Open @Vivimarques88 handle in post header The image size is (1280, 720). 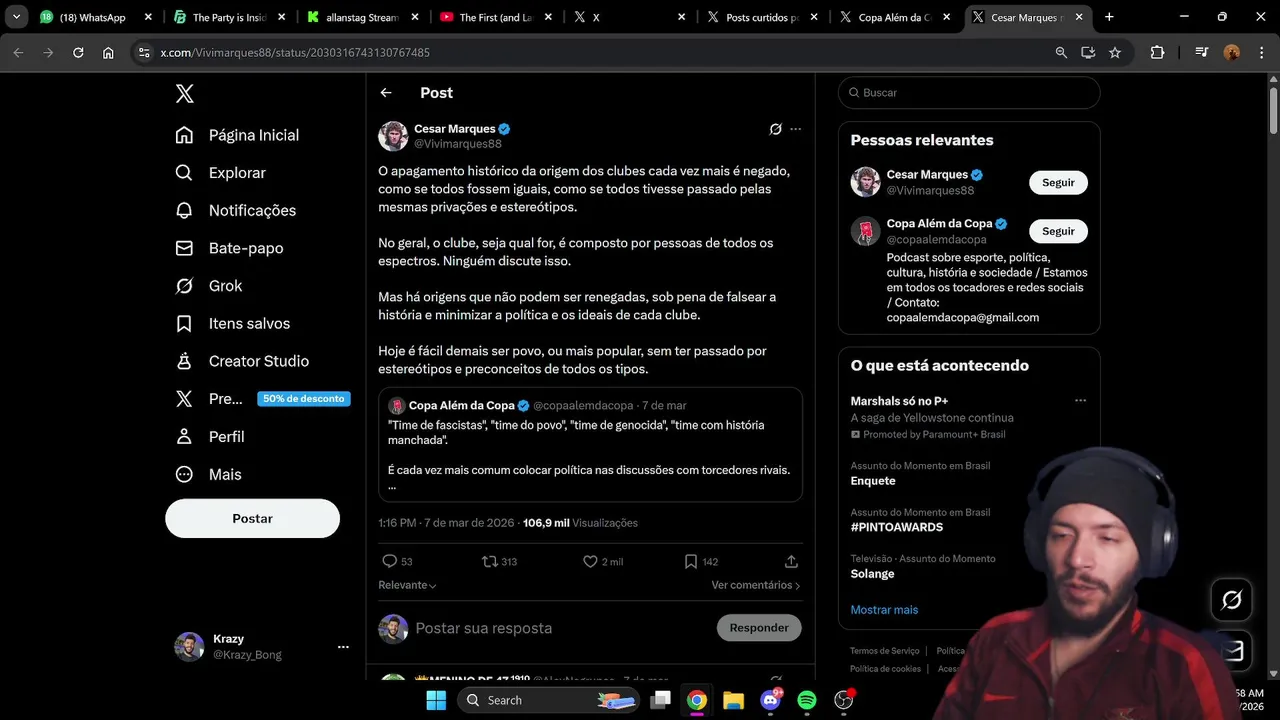point(458,144)
